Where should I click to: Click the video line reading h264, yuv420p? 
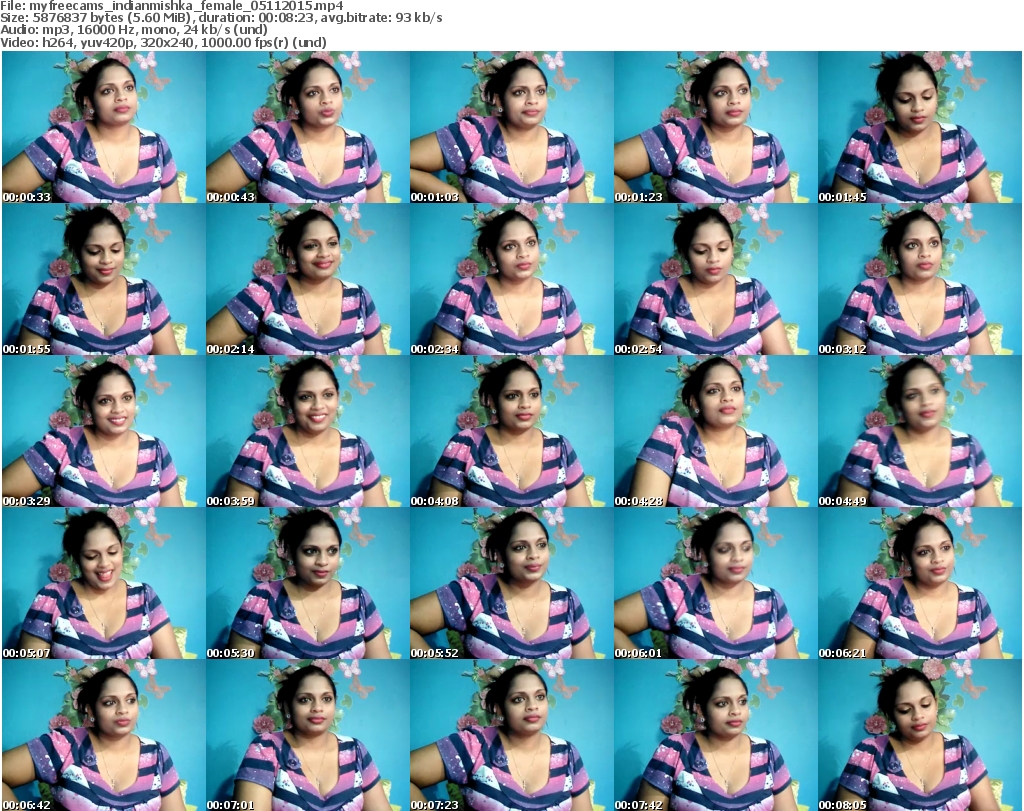click(x=163, y=43)
